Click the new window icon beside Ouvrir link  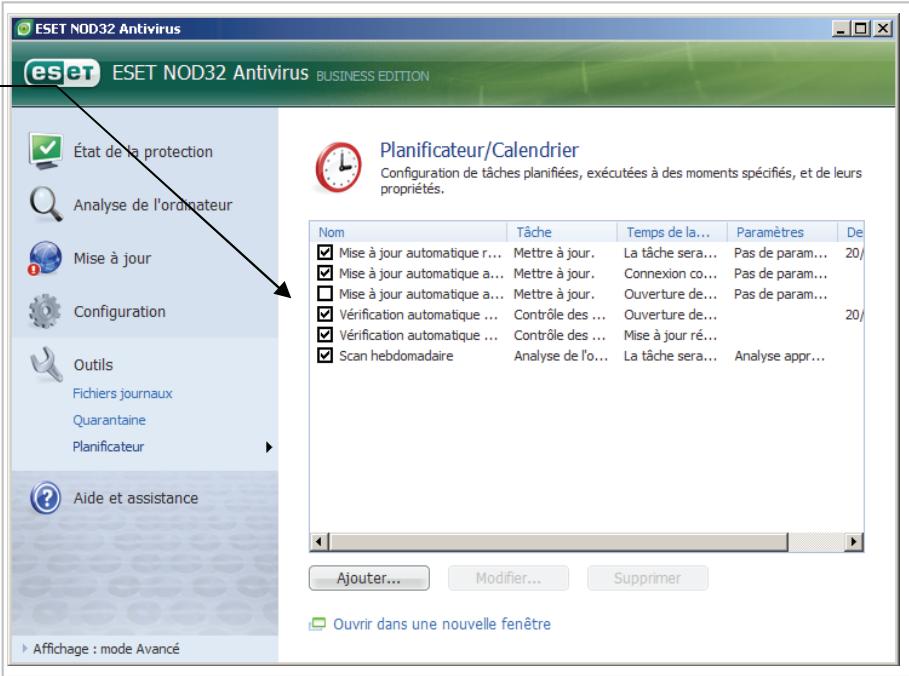pos(317,624)
